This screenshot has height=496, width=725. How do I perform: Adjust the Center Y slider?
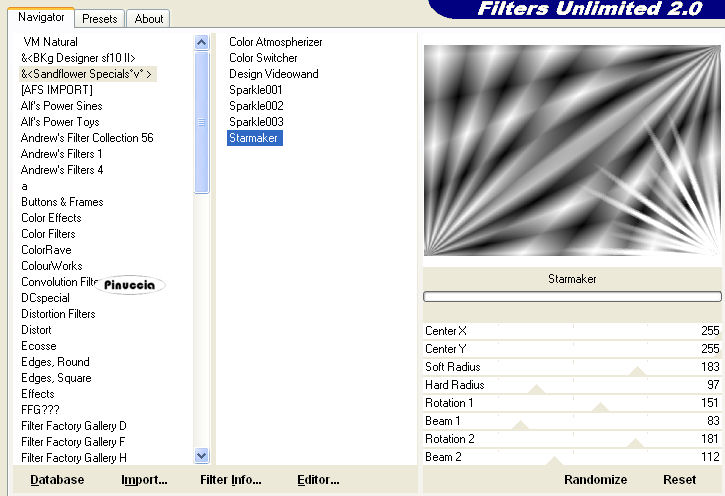point(572,349)
